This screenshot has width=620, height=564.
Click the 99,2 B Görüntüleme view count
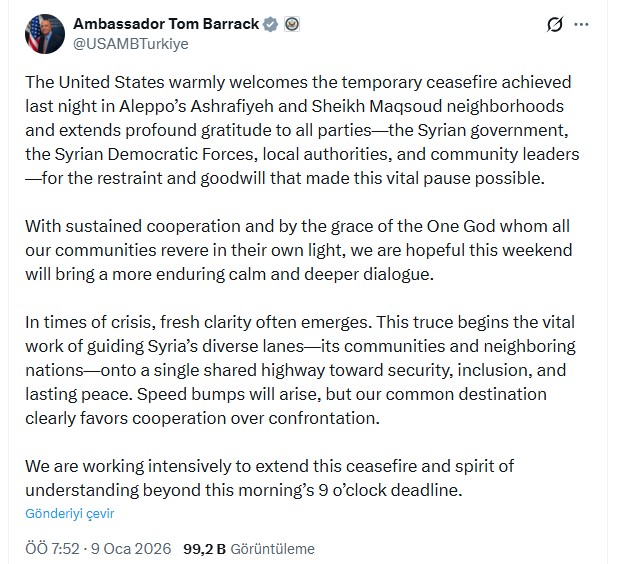[x=249, y=548]
